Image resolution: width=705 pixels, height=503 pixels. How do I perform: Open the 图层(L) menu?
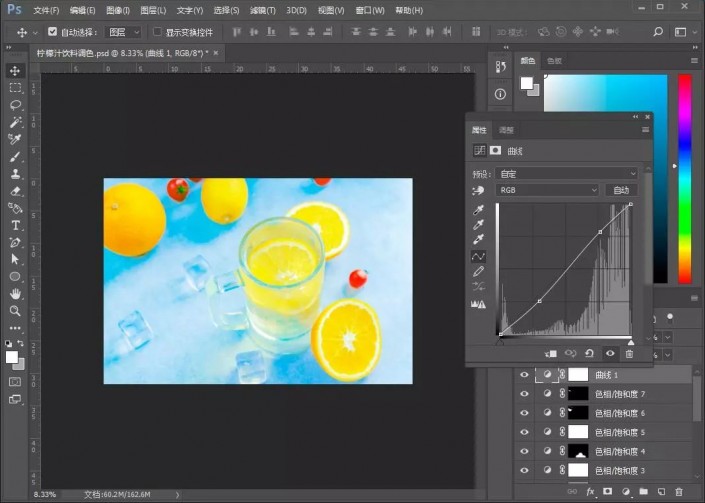(153, 10)
